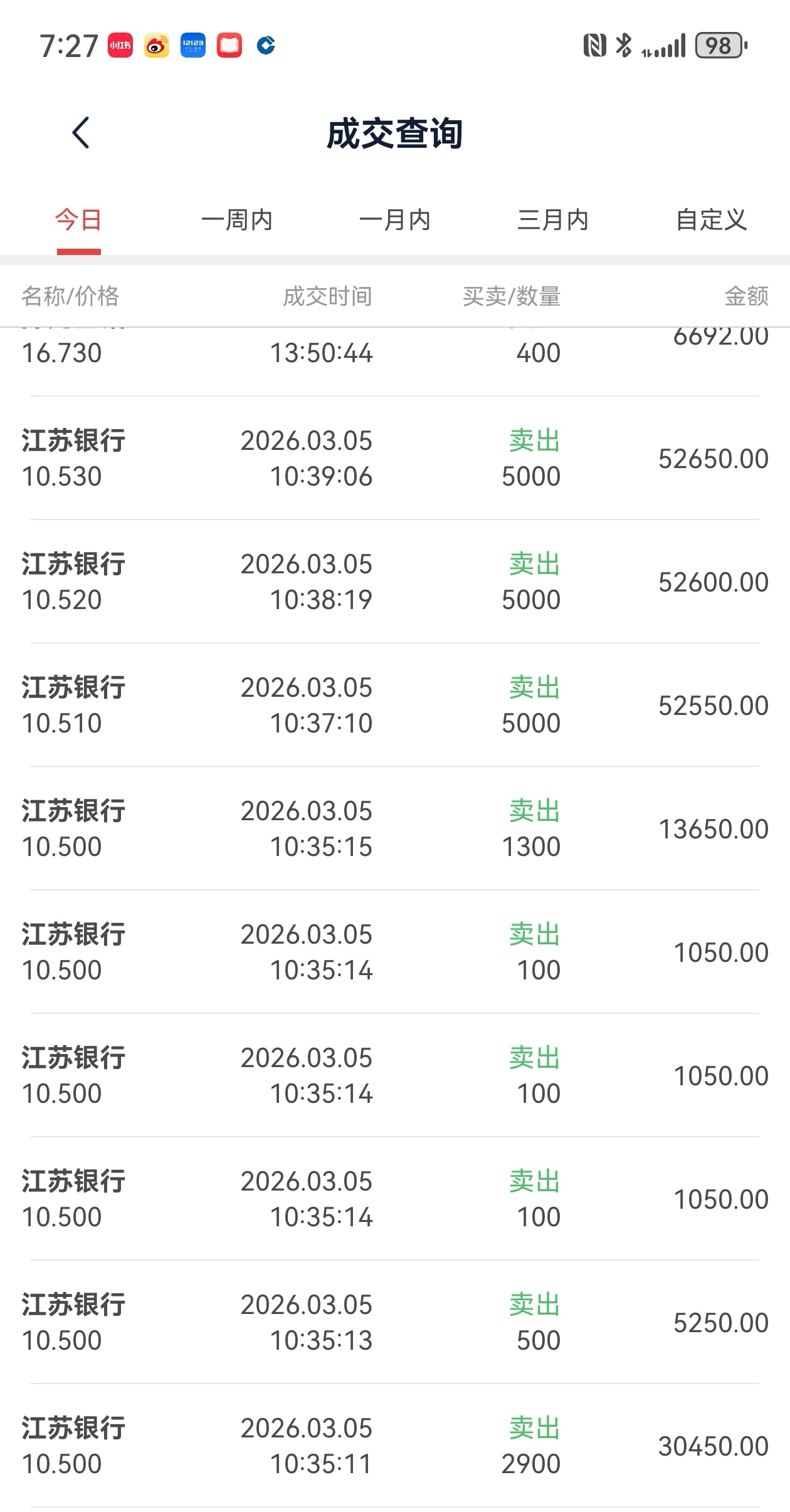Tap the red square notification icon
790x1512 pixels.
pos(229,46)
